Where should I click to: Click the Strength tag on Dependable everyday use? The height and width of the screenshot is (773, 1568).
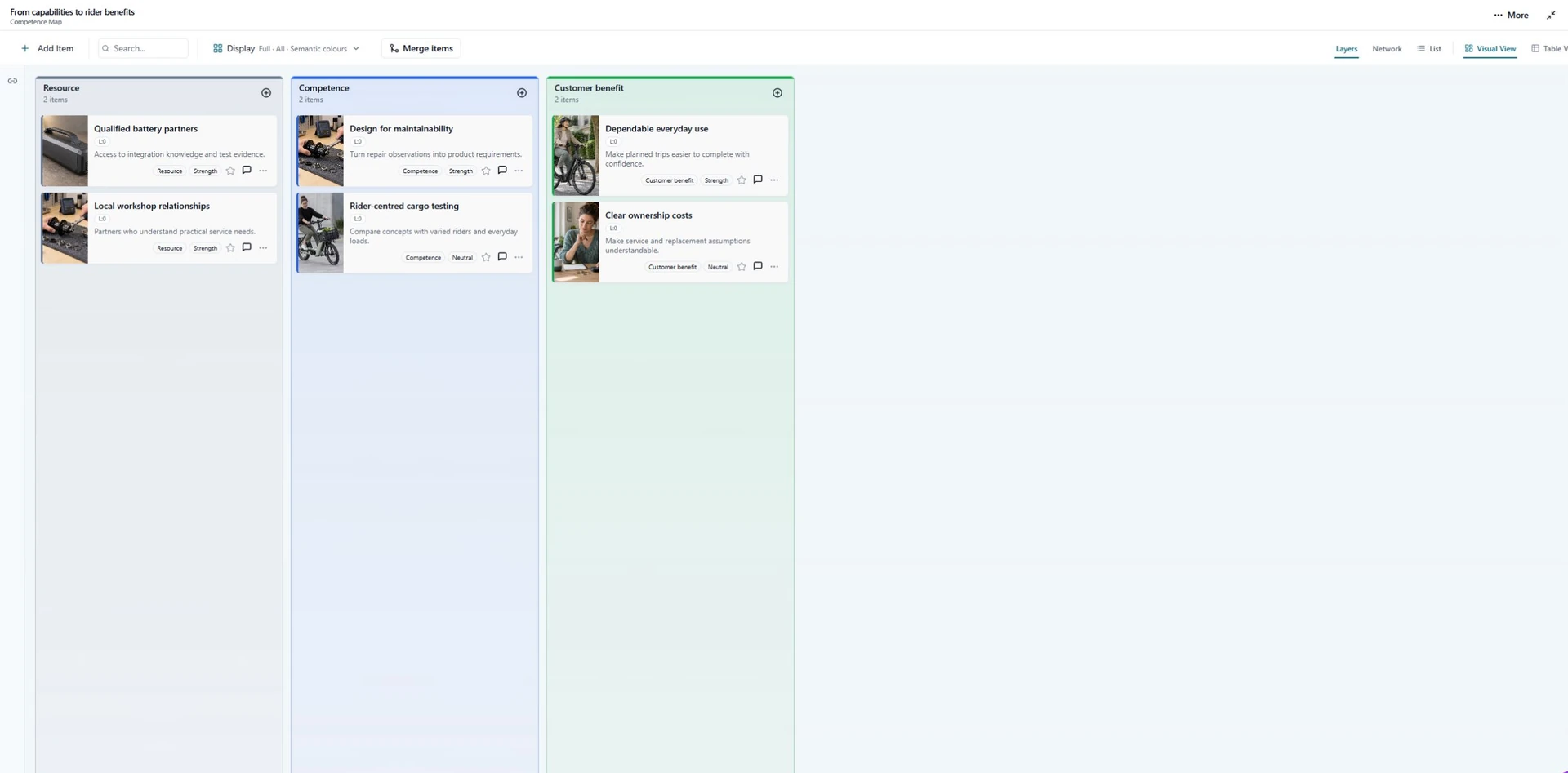(716, 180)
